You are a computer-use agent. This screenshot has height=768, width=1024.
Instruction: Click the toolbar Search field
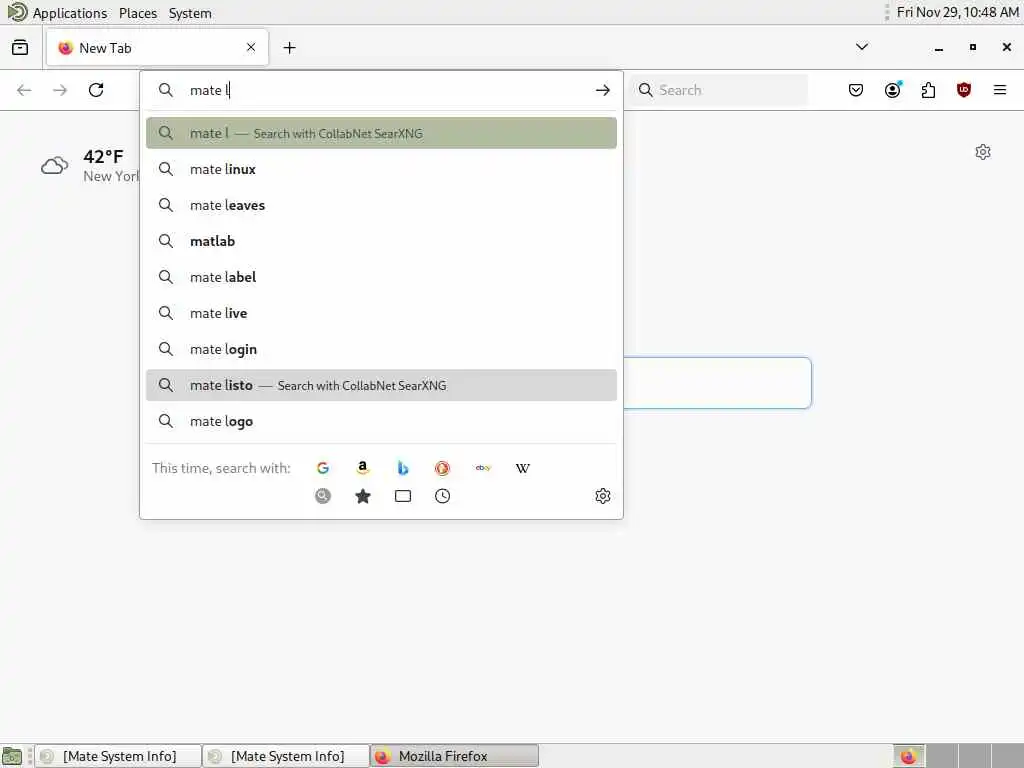click(x=719, y=90)
